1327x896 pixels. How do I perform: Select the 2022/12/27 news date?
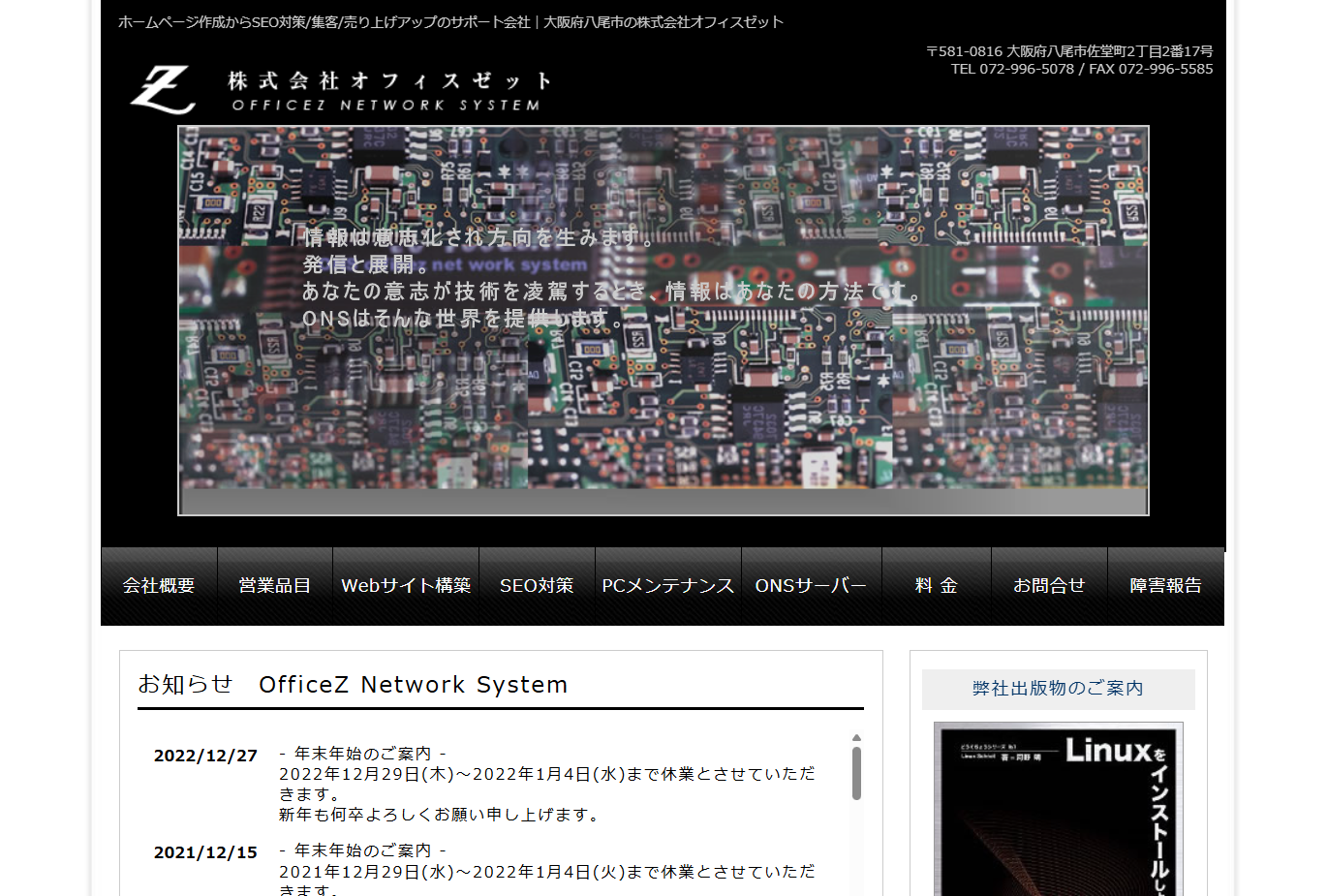205,756
